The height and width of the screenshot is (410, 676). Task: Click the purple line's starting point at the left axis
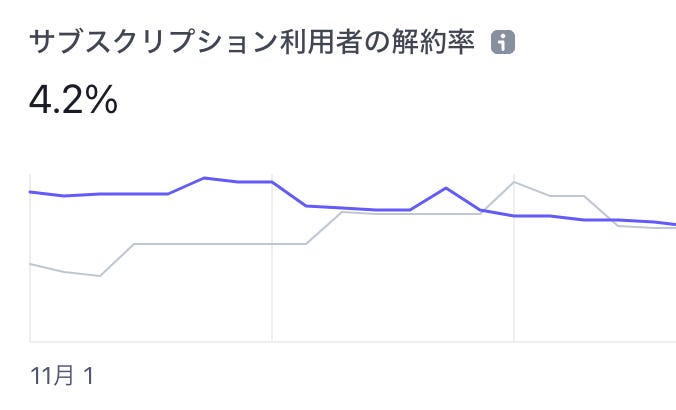tap(30, 192)
